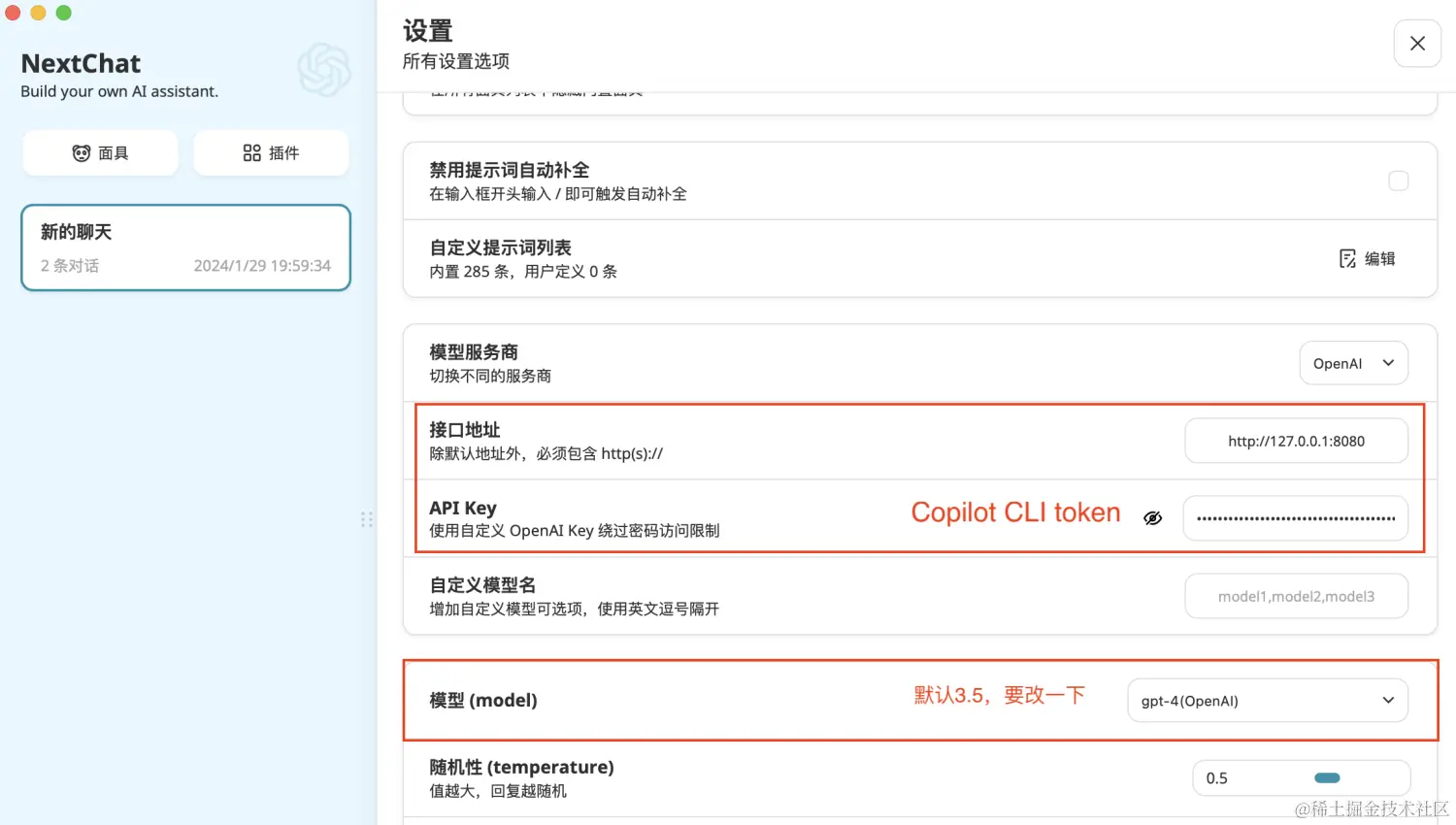Click the red macOS close window dot

click(13, 13)
